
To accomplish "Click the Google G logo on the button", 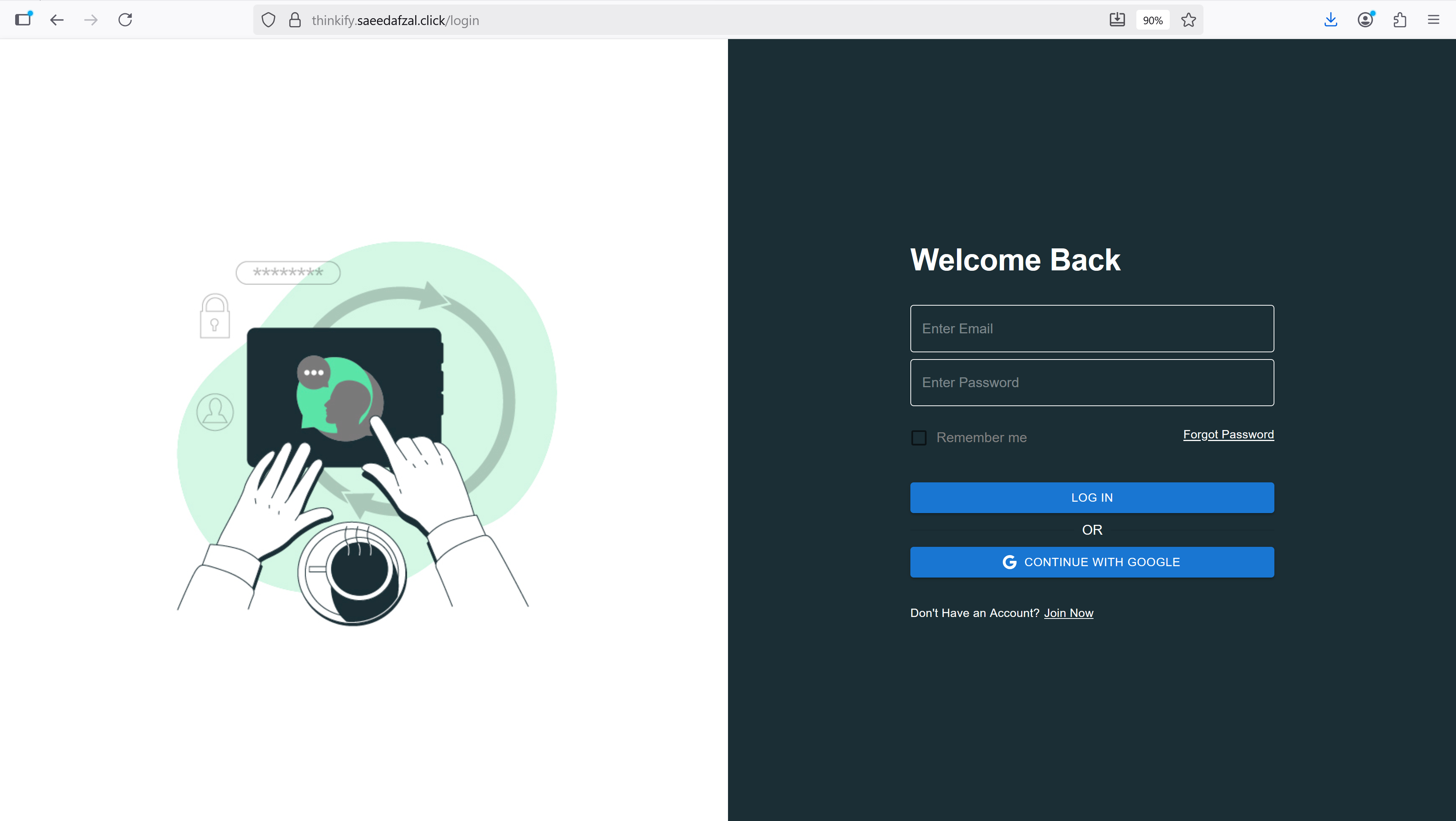I will click(1009, 562).
